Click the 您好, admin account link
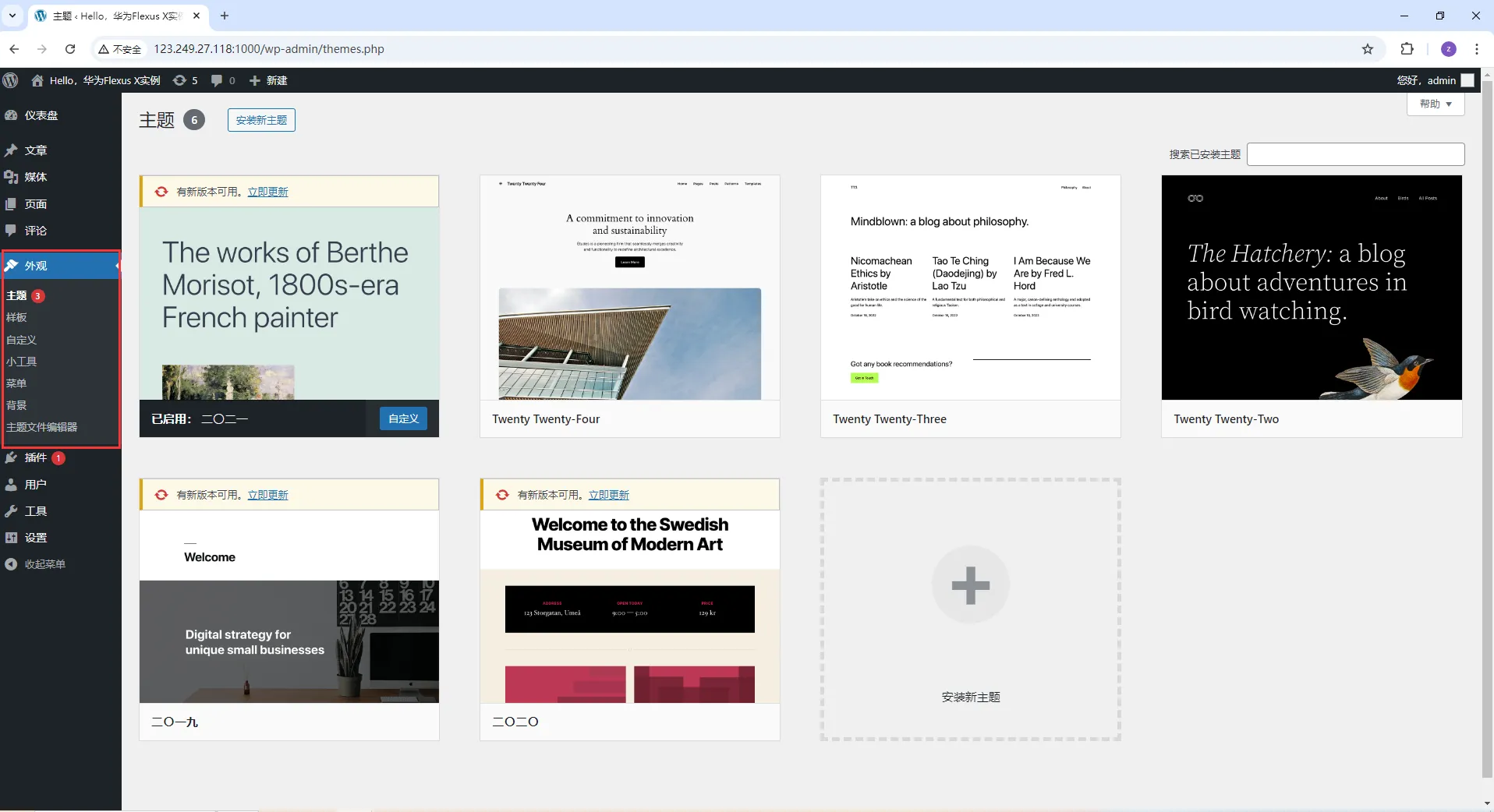 [x=1426, y=80]
